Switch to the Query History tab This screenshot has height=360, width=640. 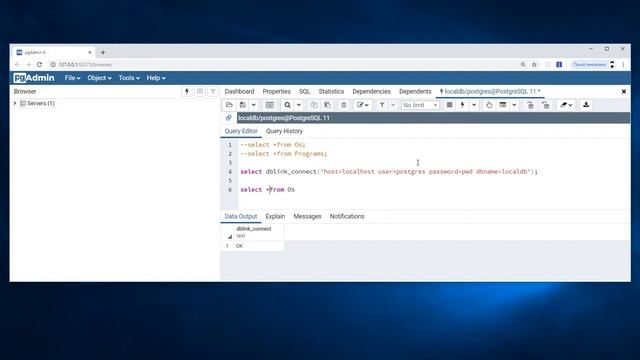[x=284, y=131]
